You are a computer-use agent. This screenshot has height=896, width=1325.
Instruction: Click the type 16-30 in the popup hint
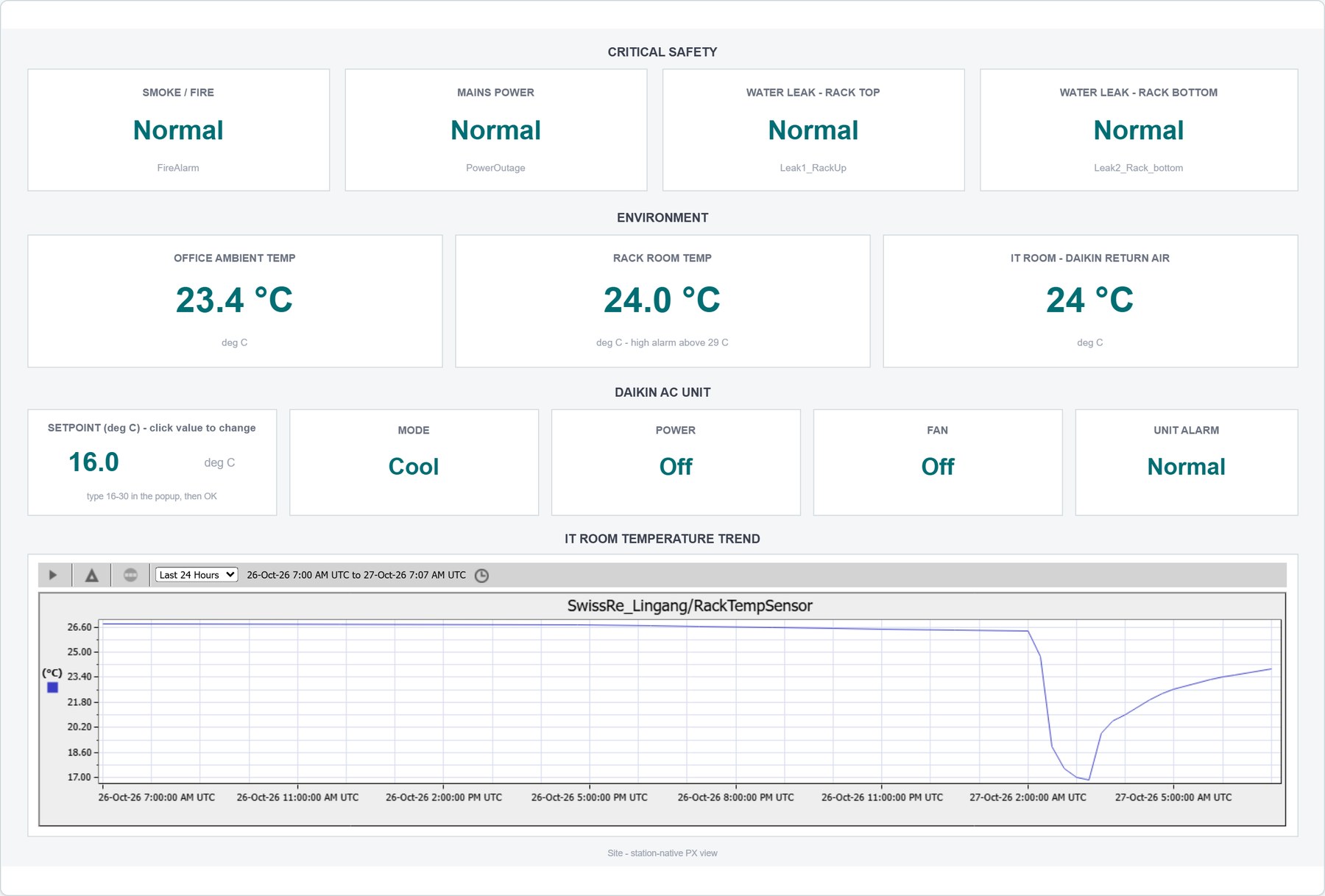152,496
